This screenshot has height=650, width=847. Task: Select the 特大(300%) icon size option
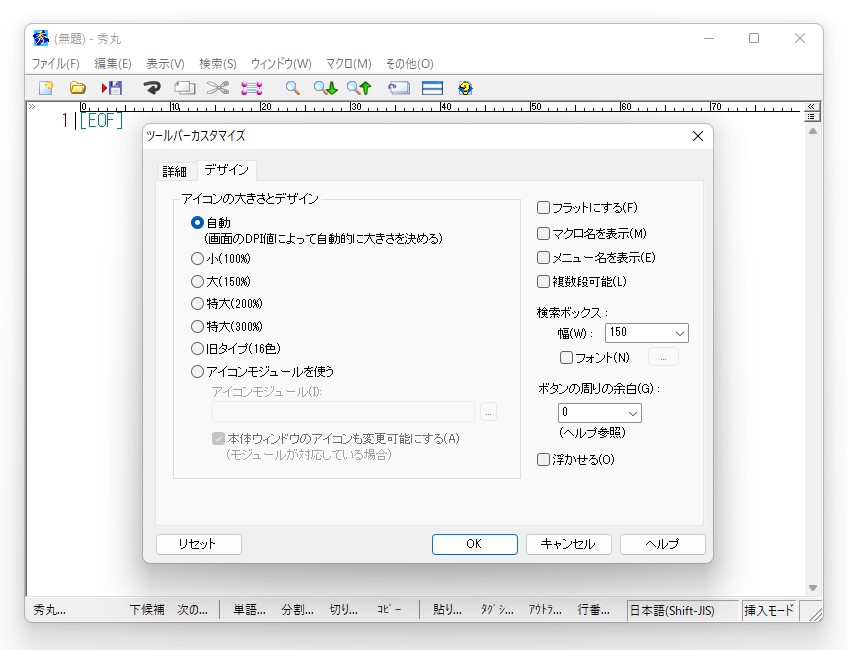197,326
